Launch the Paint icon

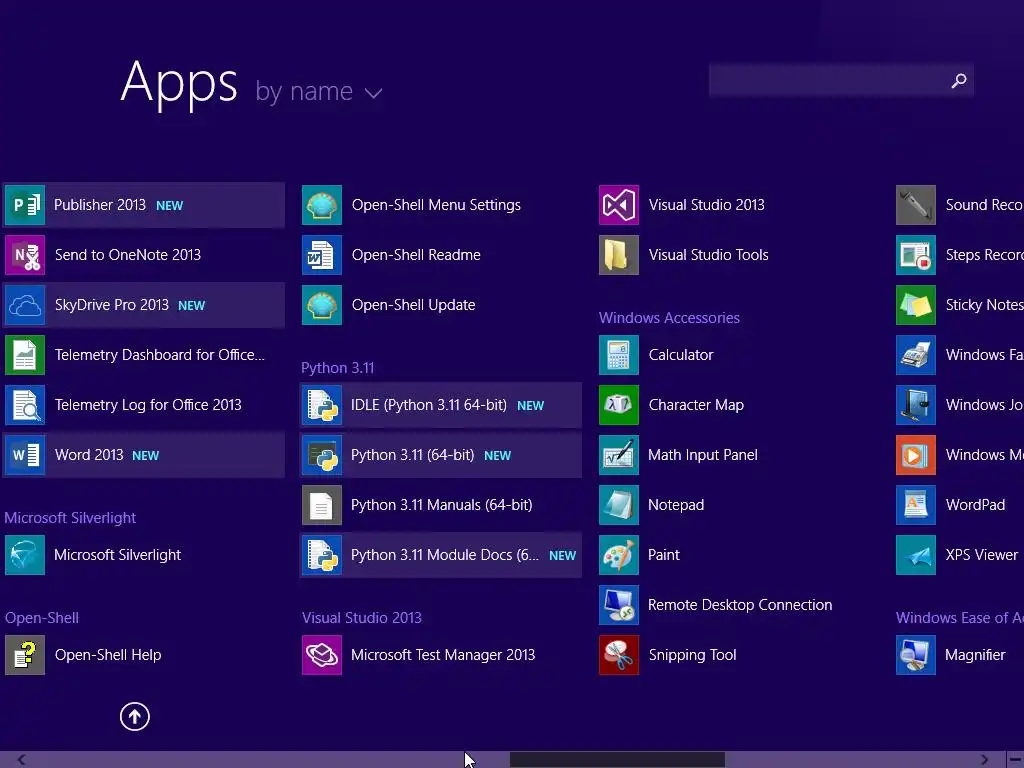point(618,555)
